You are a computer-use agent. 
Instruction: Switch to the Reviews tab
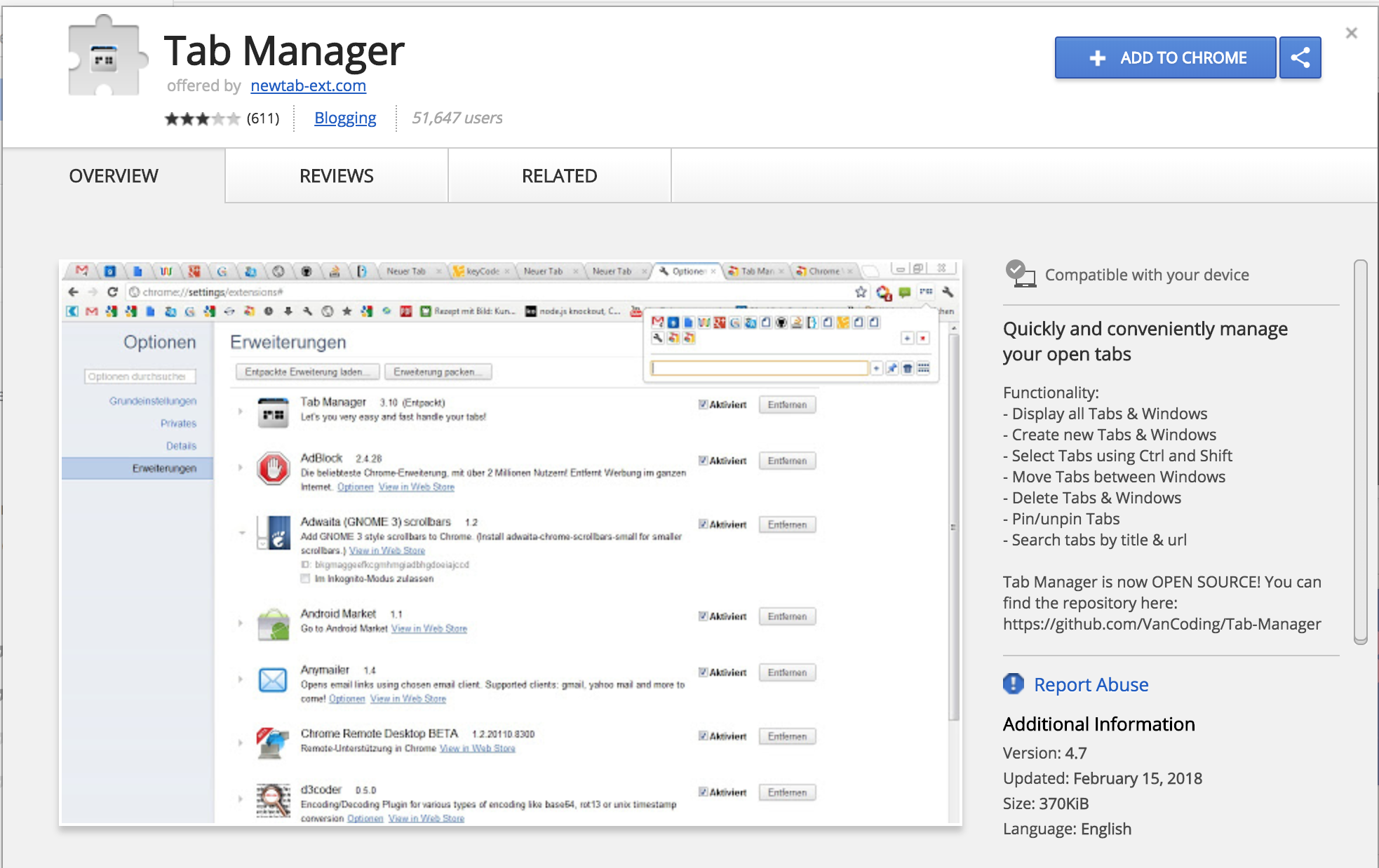pyautogui.click(x=336, y=176)
